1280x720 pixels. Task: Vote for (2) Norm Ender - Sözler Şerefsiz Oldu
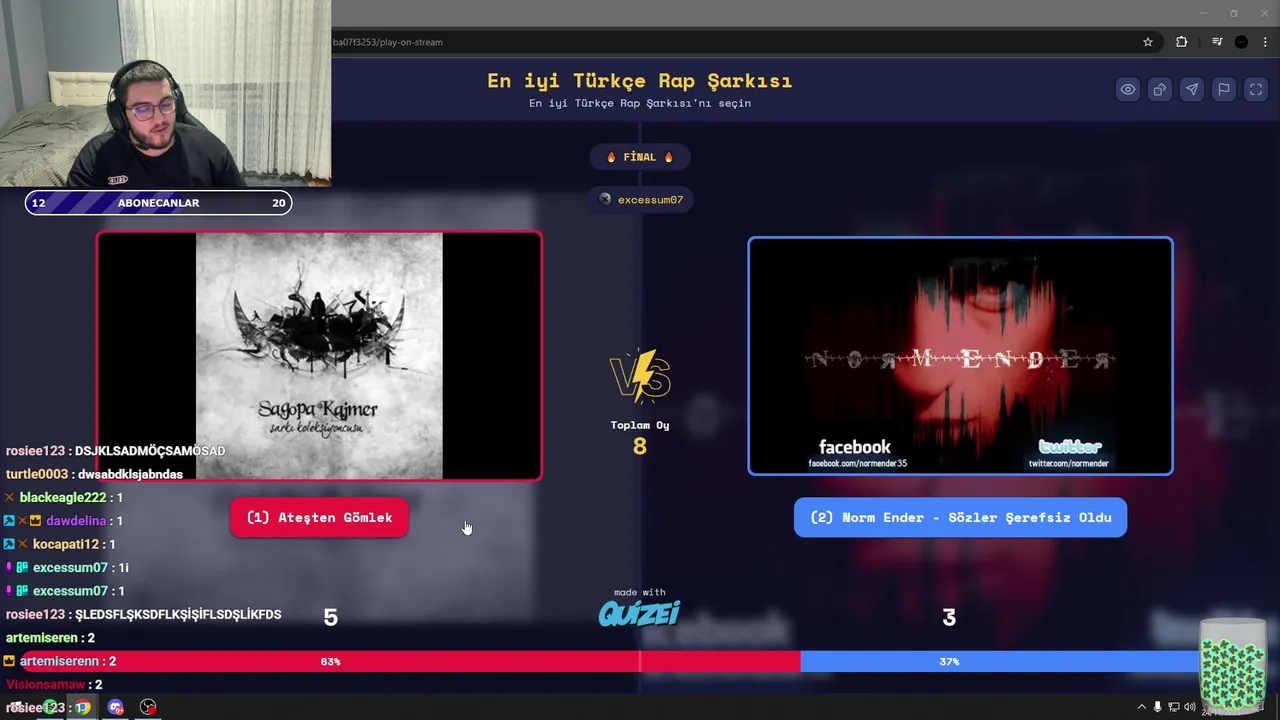coord(960,517)
